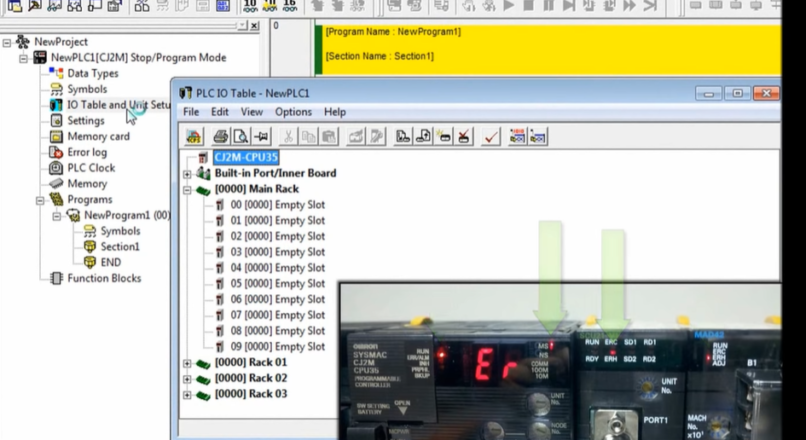Click the Paste clipboard icon in IO Table toolbar
Image resolution: width=806 pixels, height=440 pixels.
[x=329, y=137]
